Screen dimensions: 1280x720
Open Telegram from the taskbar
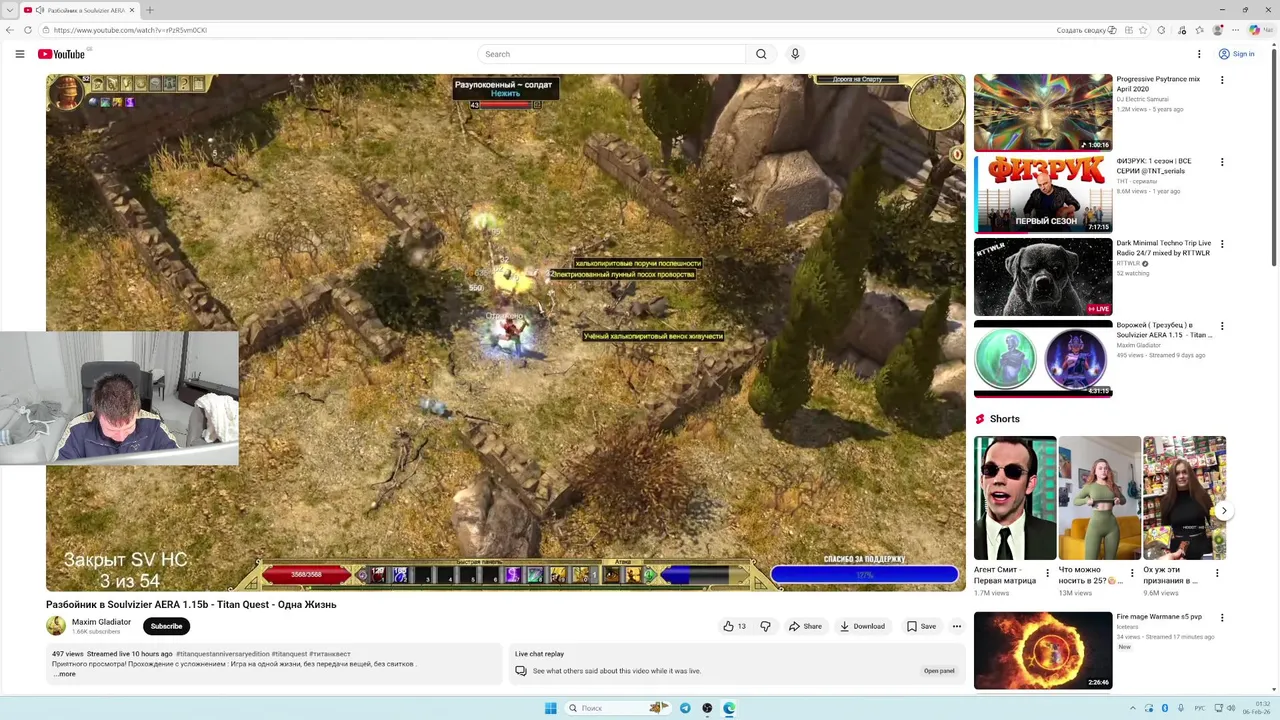point(685,708)
